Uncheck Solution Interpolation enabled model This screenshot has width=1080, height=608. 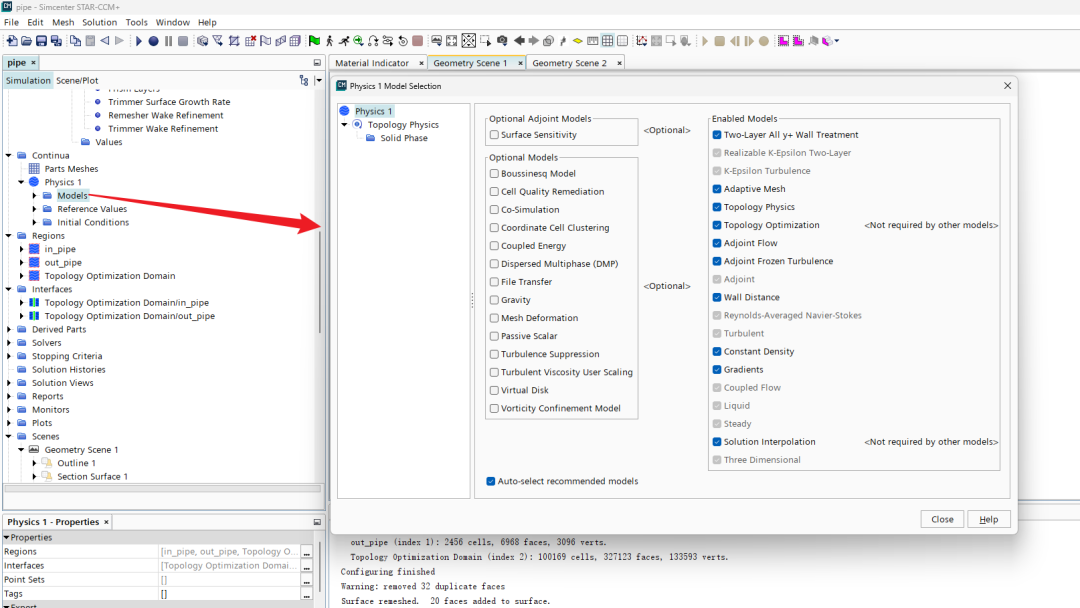click(x=717, y=442)
